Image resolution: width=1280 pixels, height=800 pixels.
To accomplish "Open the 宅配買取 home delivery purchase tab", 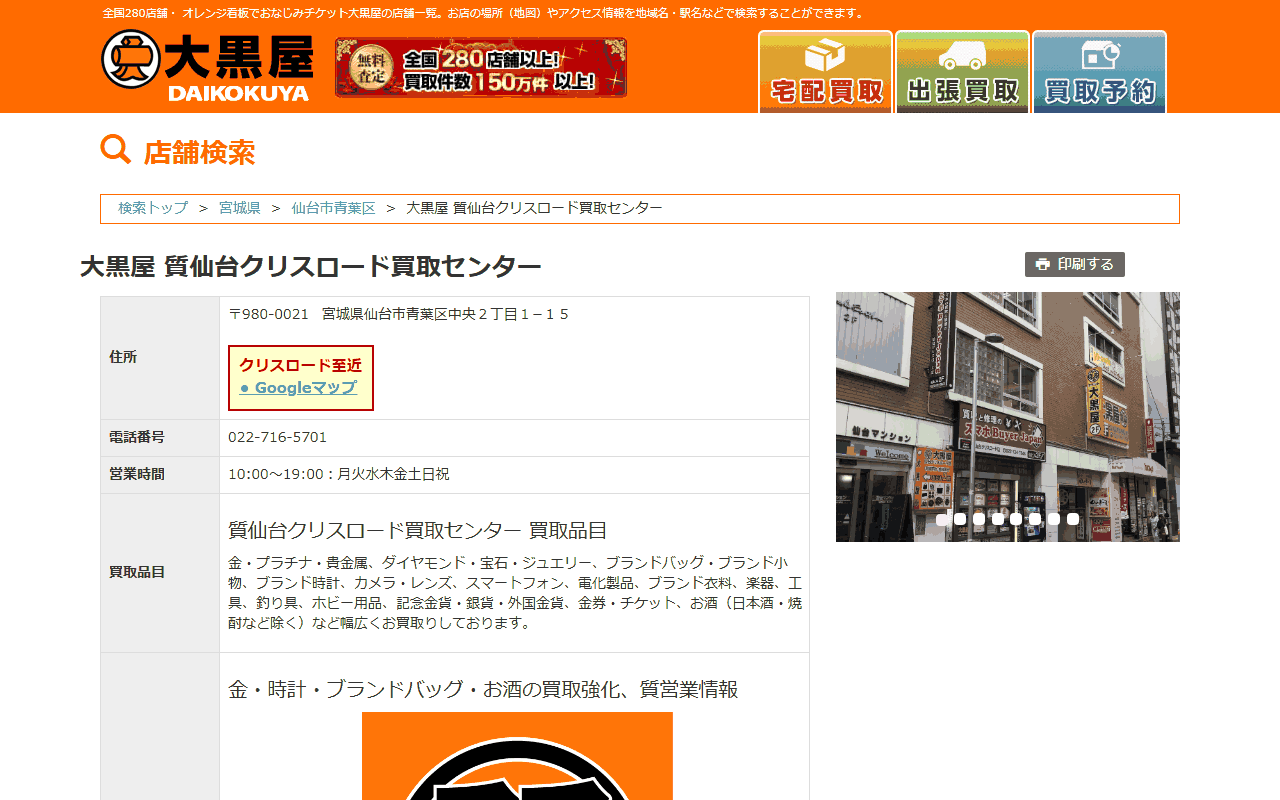I will tap(825, 72).
